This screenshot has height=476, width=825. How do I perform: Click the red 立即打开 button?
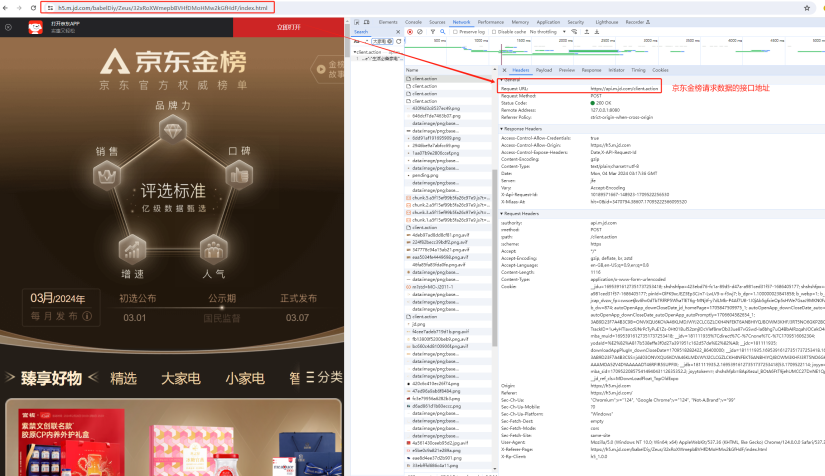288,27
